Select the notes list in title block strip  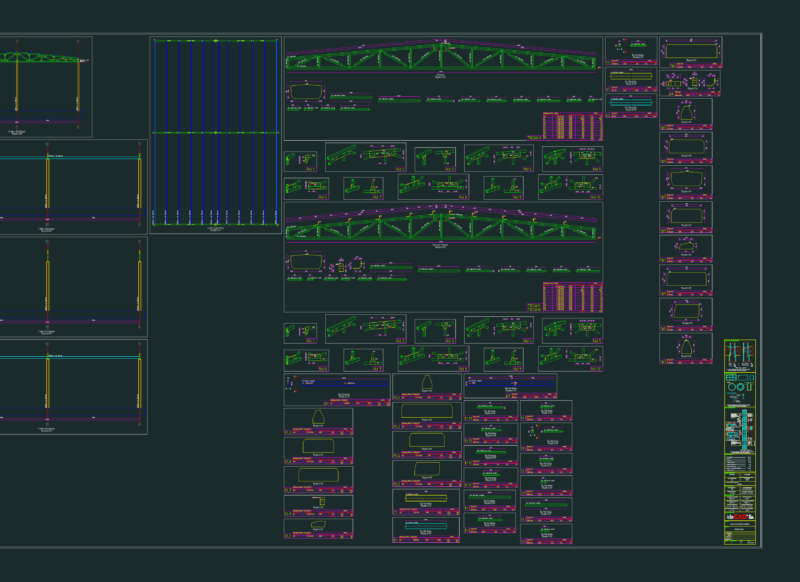pyautogui.click(x=740, y=463)
